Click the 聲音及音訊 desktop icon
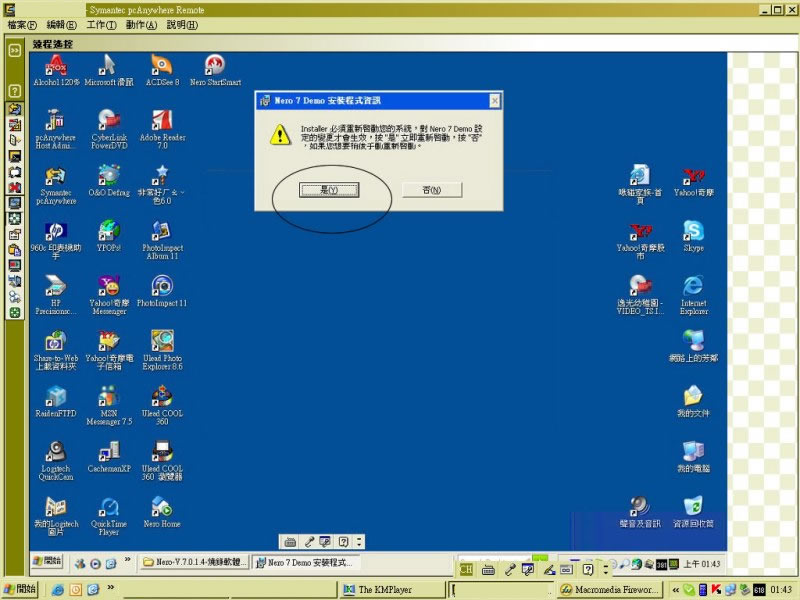800x600 pixels. (640, 512)
